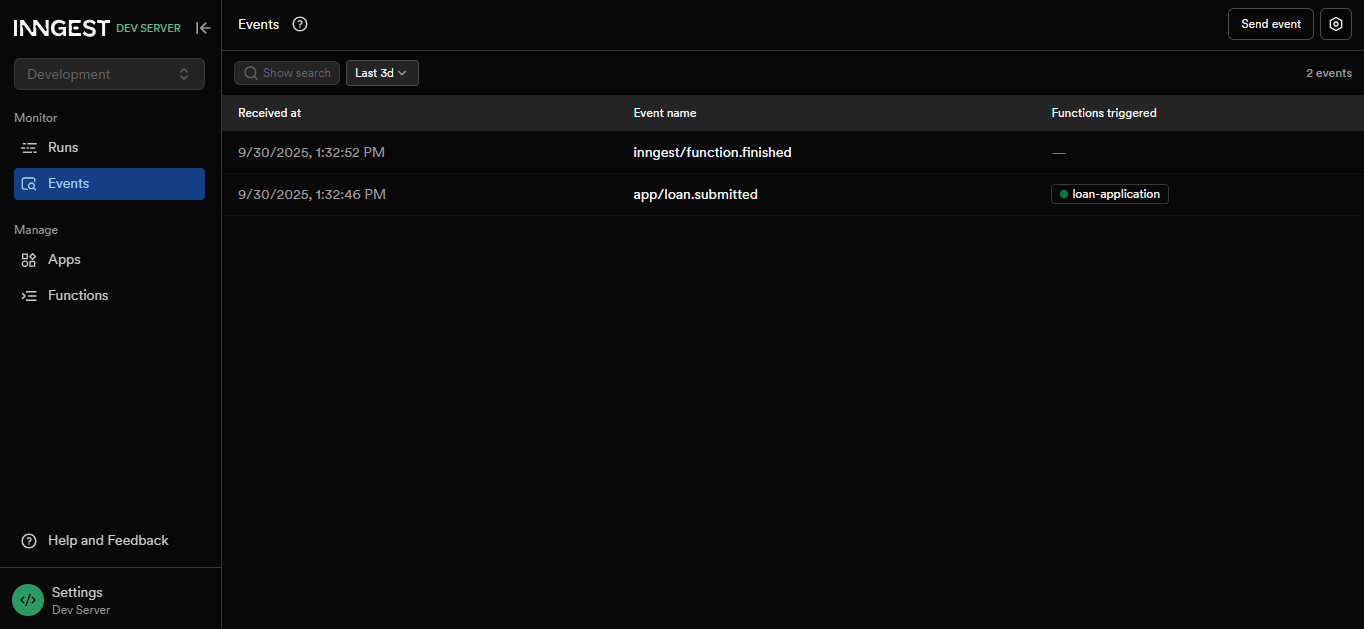
Task: Open the inngest/function.finished event row
Action: click(x=712, y=152)
